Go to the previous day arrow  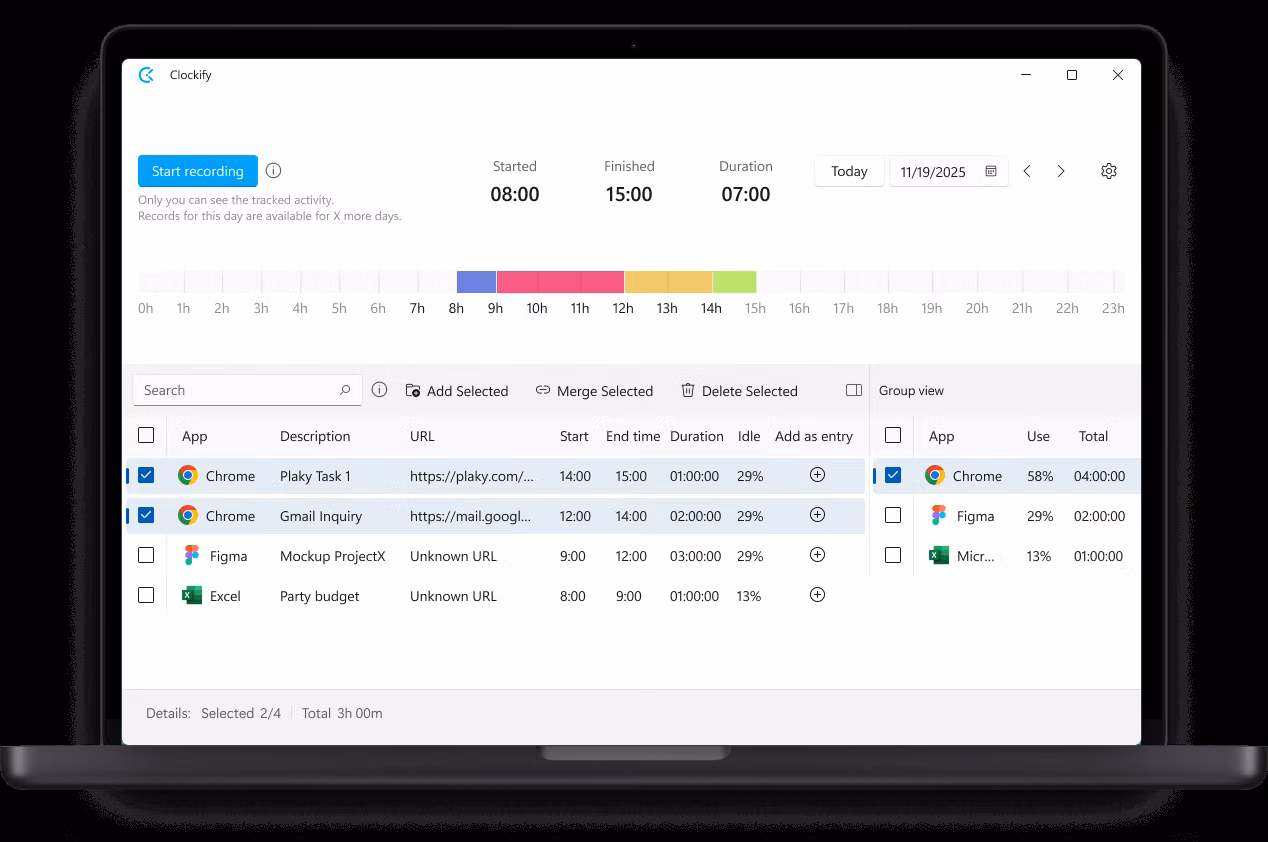[x=1027, y=171]
